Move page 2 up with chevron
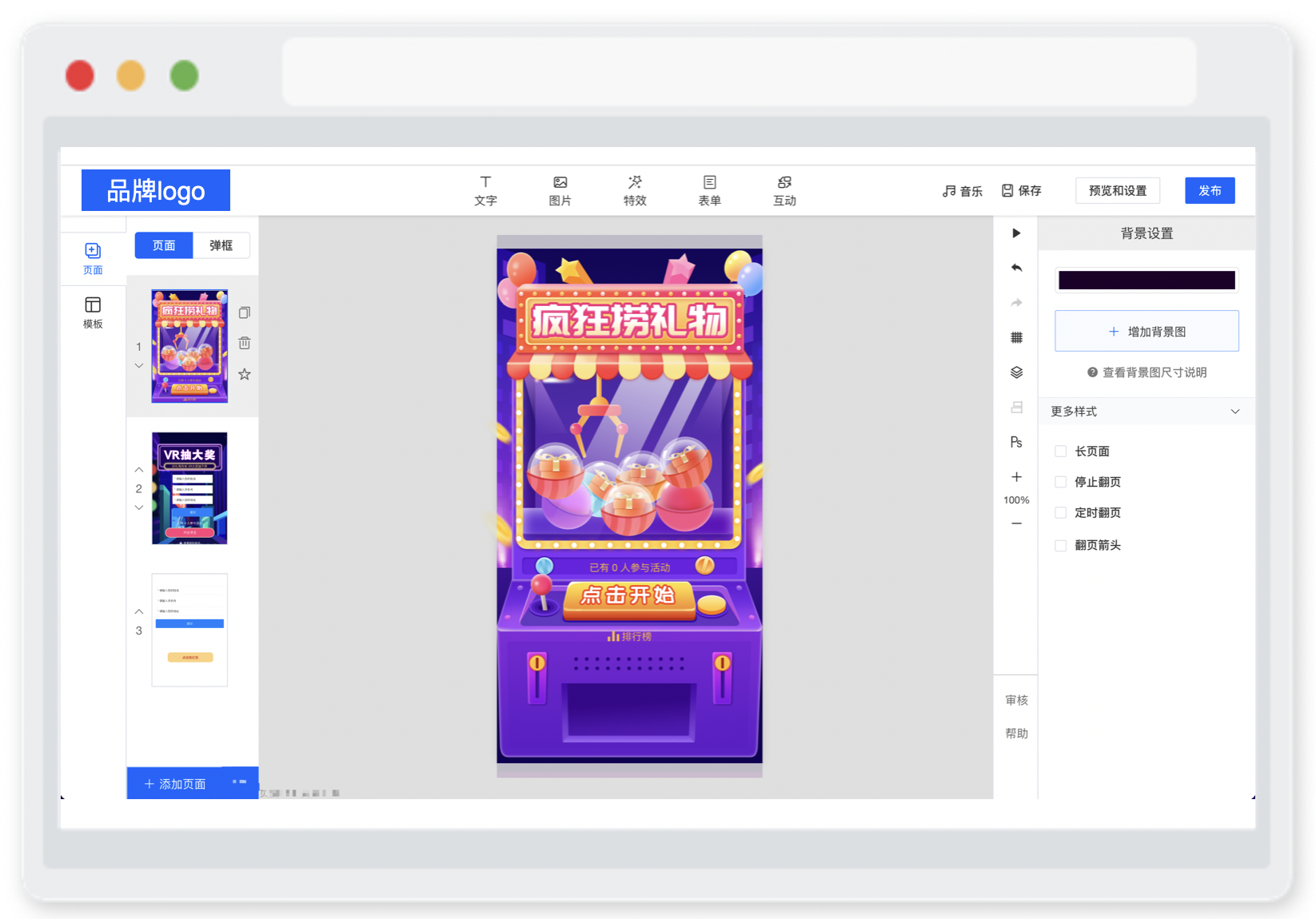The width and height of the screenshot is (1316, 919). click(139, 470)
